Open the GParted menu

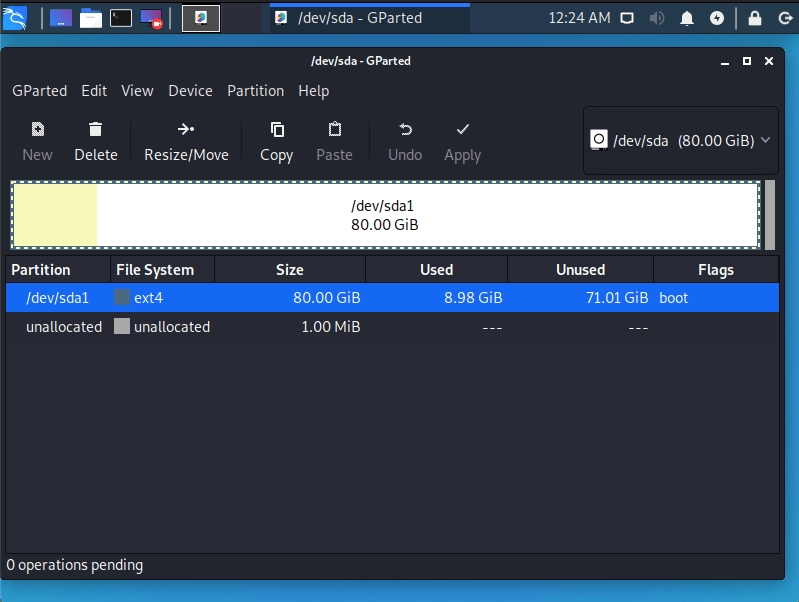click(40, 91)
